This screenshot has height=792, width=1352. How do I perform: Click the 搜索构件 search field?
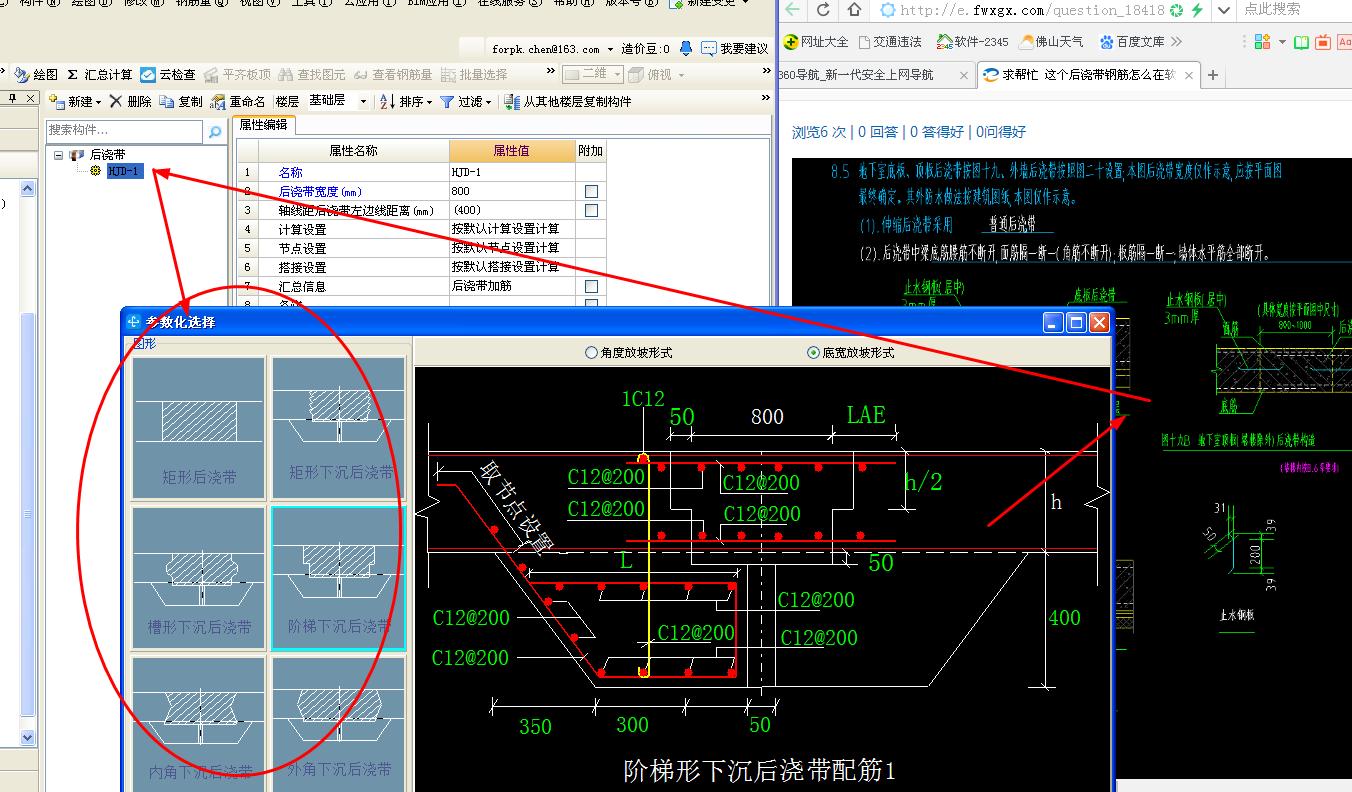(124, 131)
